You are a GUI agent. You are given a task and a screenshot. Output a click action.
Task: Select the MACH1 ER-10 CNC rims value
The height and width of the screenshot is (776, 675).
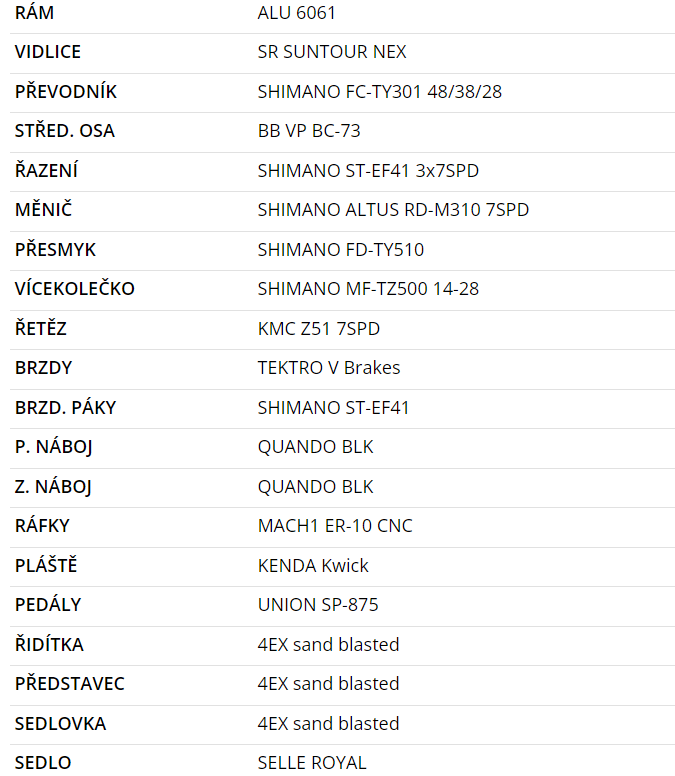coord(335,526)
